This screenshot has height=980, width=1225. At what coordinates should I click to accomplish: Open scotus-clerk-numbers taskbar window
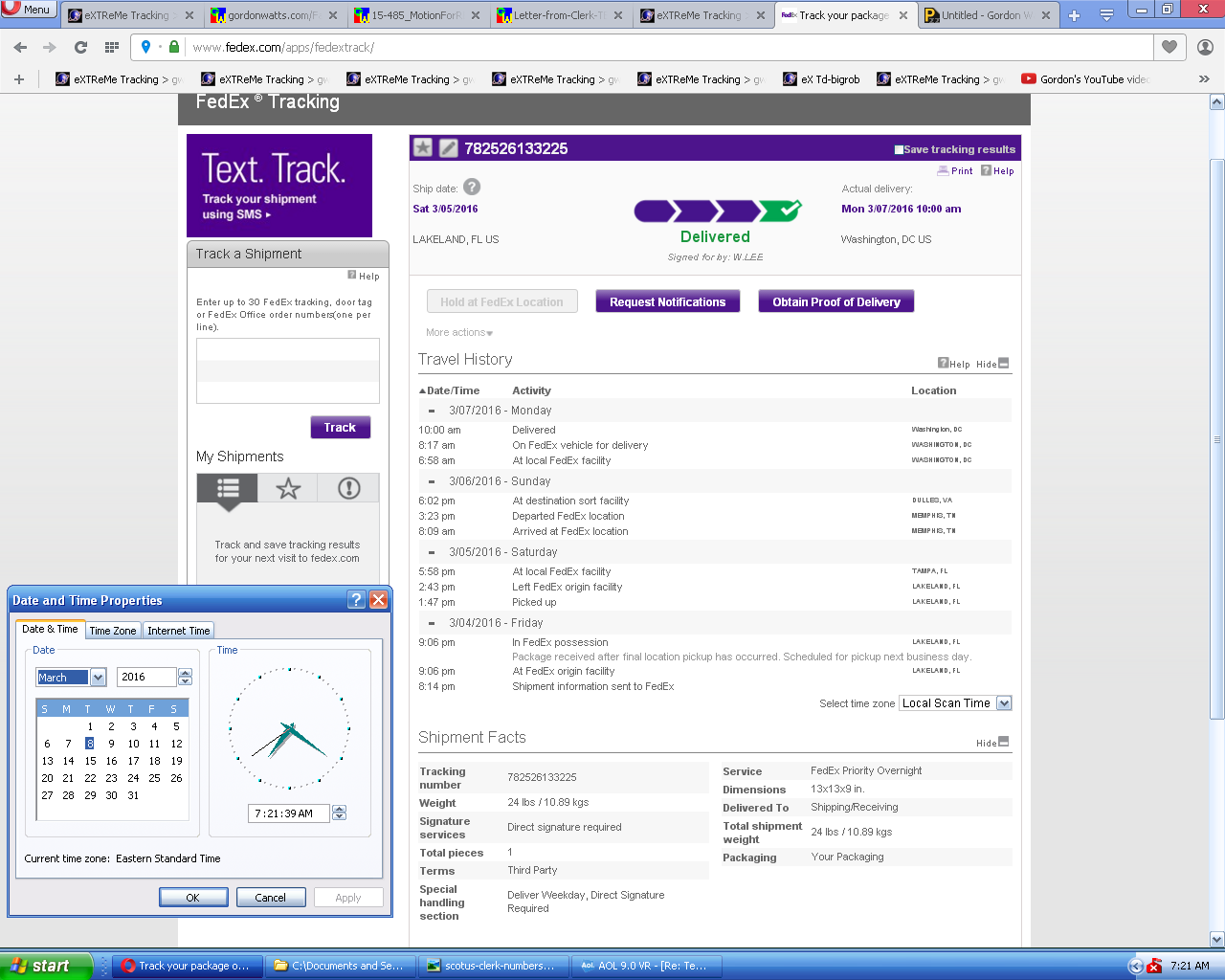pyautogui.click(x=494, y=966)
